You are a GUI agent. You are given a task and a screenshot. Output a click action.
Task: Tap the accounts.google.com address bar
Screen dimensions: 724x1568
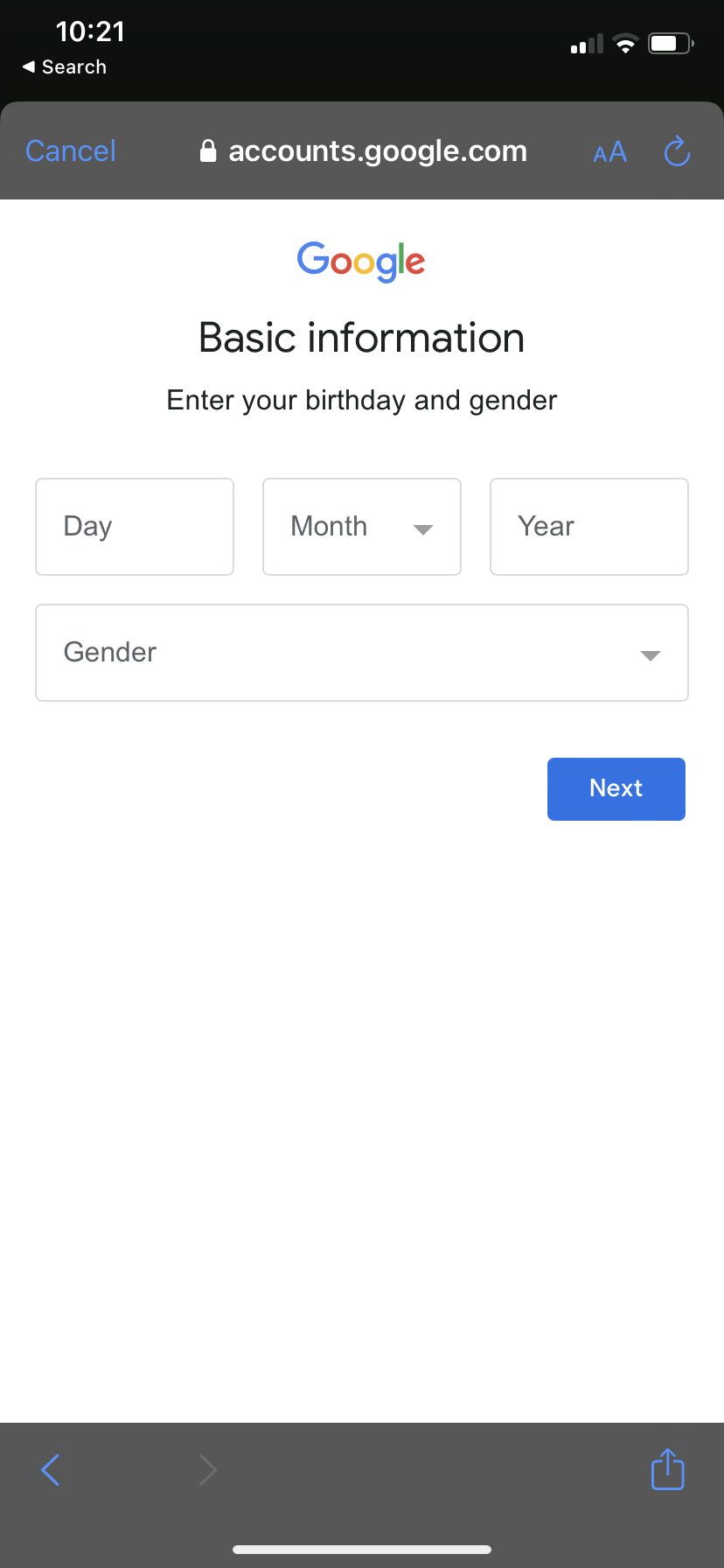(376, 150)
